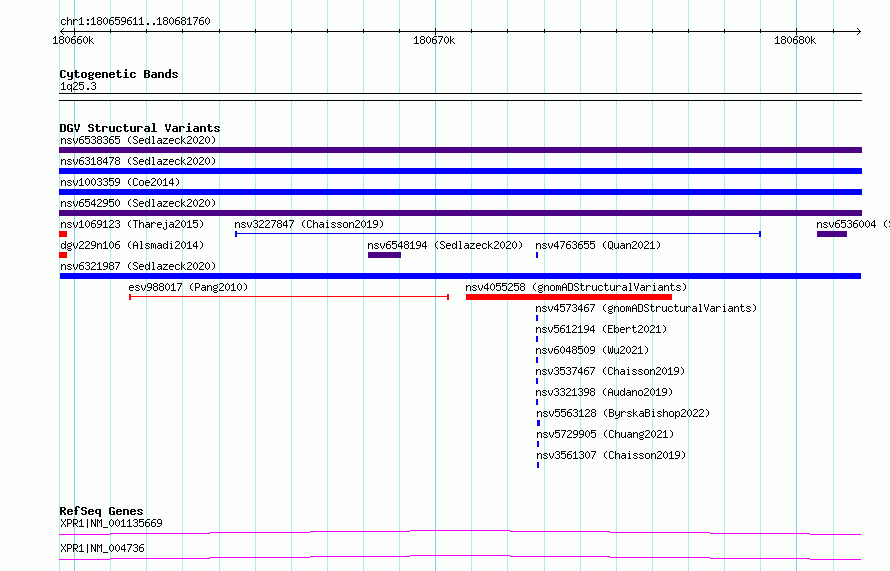Select the dgv229n106 (Alsmadi2014) variant label

click(x=132, y=245)
